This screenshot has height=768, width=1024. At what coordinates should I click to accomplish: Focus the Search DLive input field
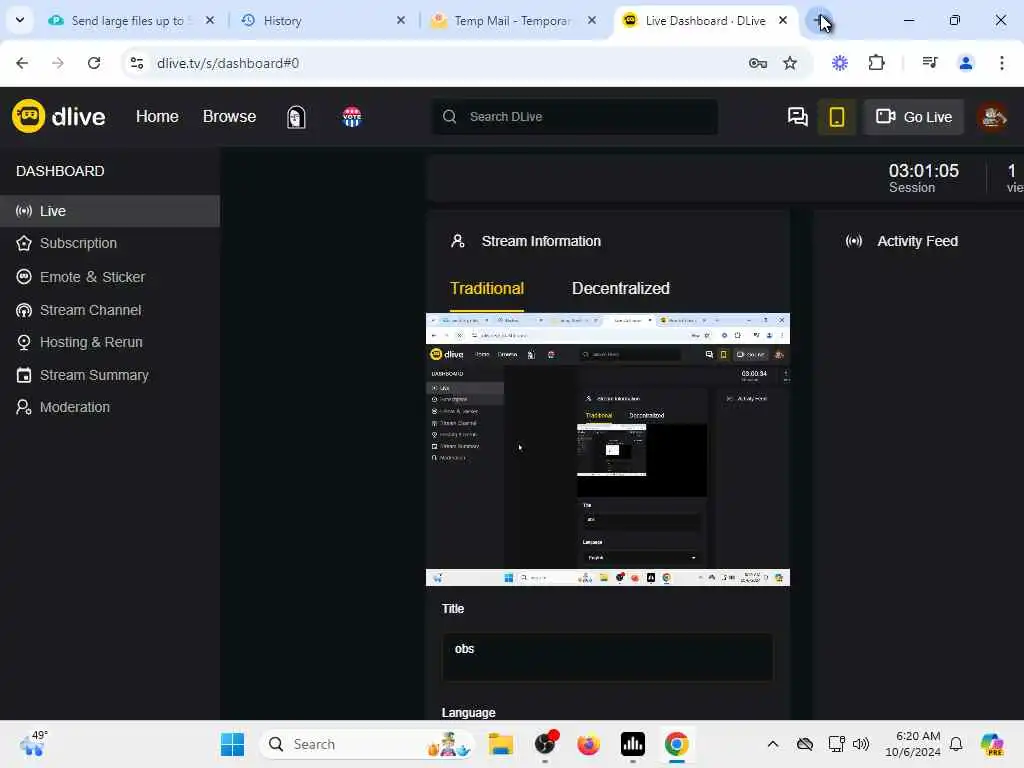575,116
